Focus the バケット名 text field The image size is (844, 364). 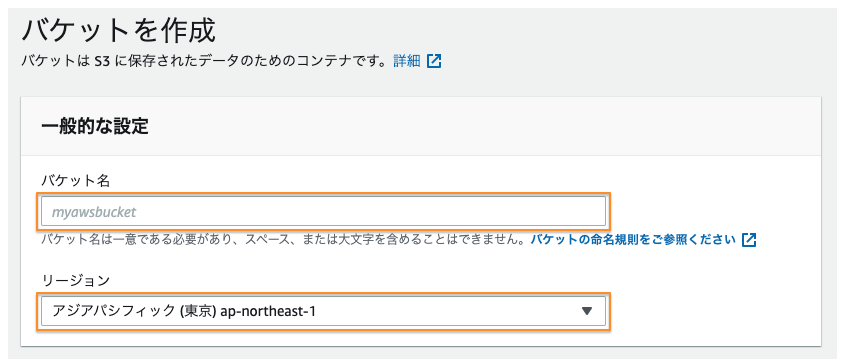pyautogui.click(x=323, y=212)
